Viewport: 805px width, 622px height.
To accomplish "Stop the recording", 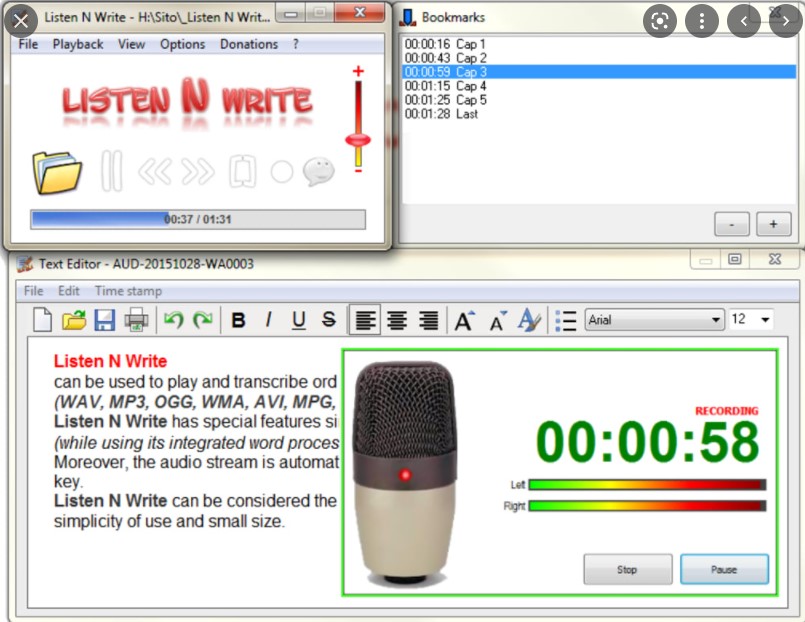I will pyautogui.click(x=627, y=569).
